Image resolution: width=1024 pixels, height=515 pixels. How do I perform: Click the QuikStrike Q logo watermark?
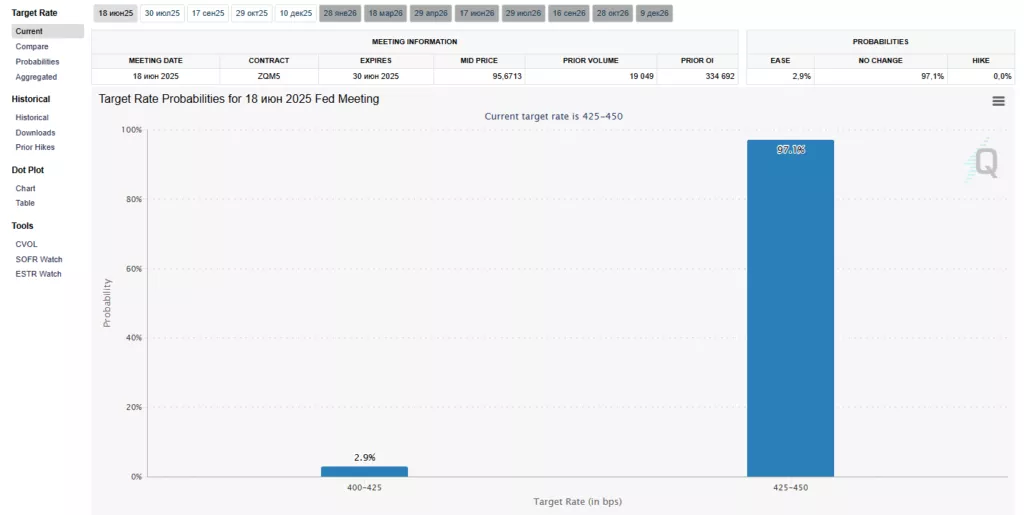point(985,163)
